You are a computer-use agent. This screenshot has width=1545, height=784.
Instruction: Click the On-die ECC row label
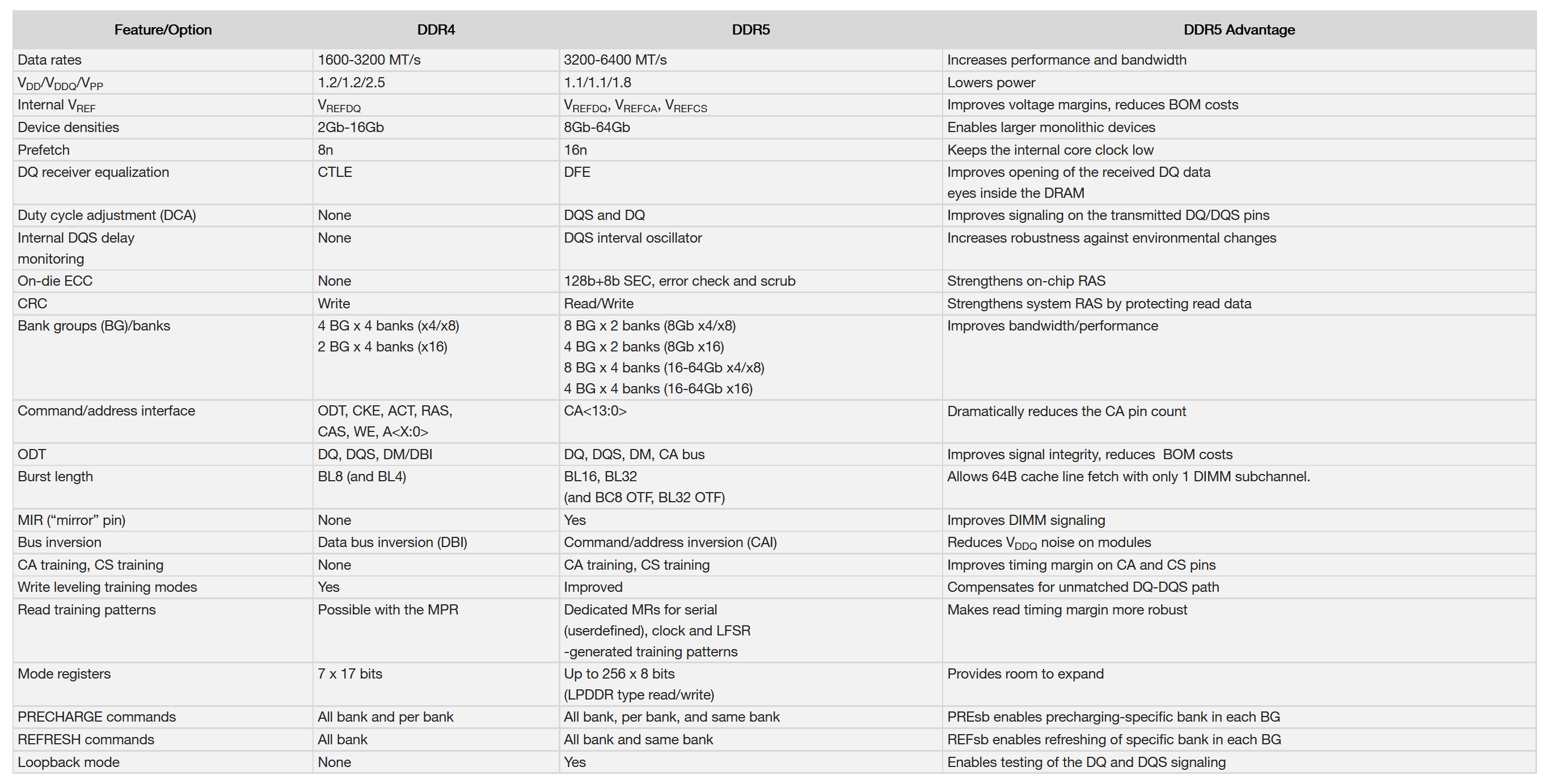[55, 281]
